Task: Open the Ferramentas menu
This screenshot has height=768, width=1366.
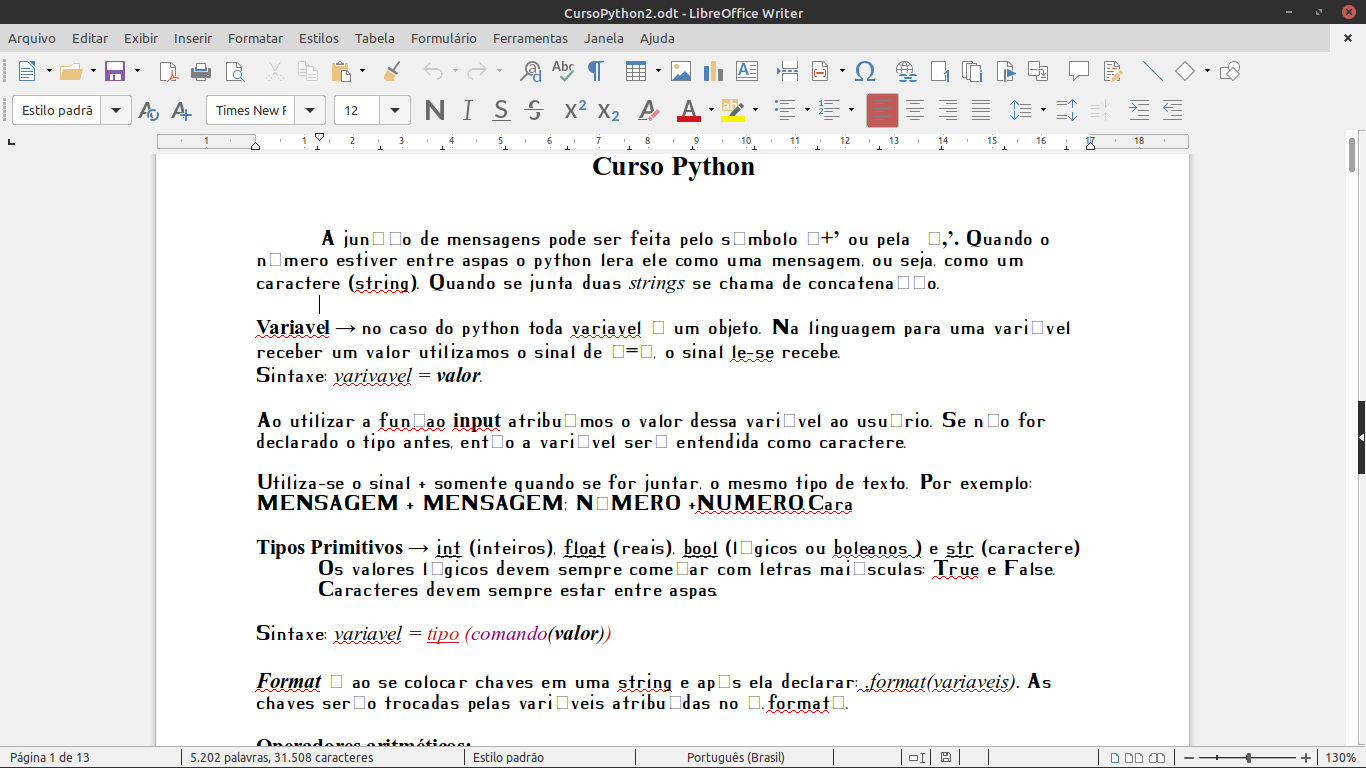Action: point(530,38)
